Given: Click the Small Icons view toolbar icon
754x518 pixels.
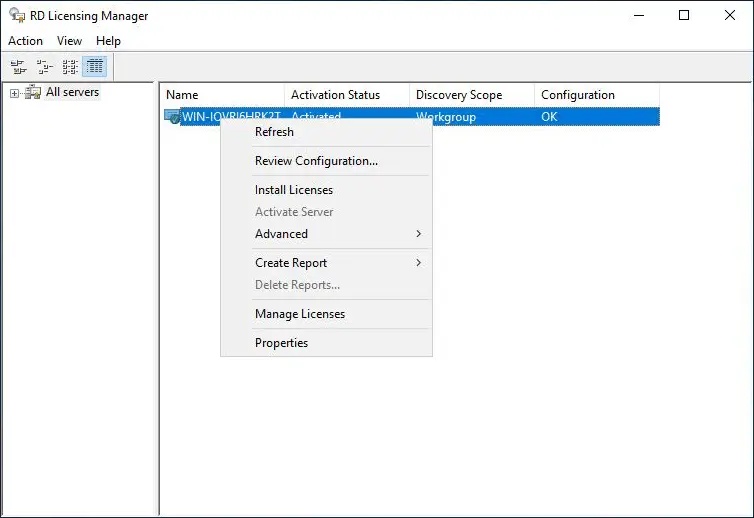Looking at the screenshot, I should coord(44,66).
